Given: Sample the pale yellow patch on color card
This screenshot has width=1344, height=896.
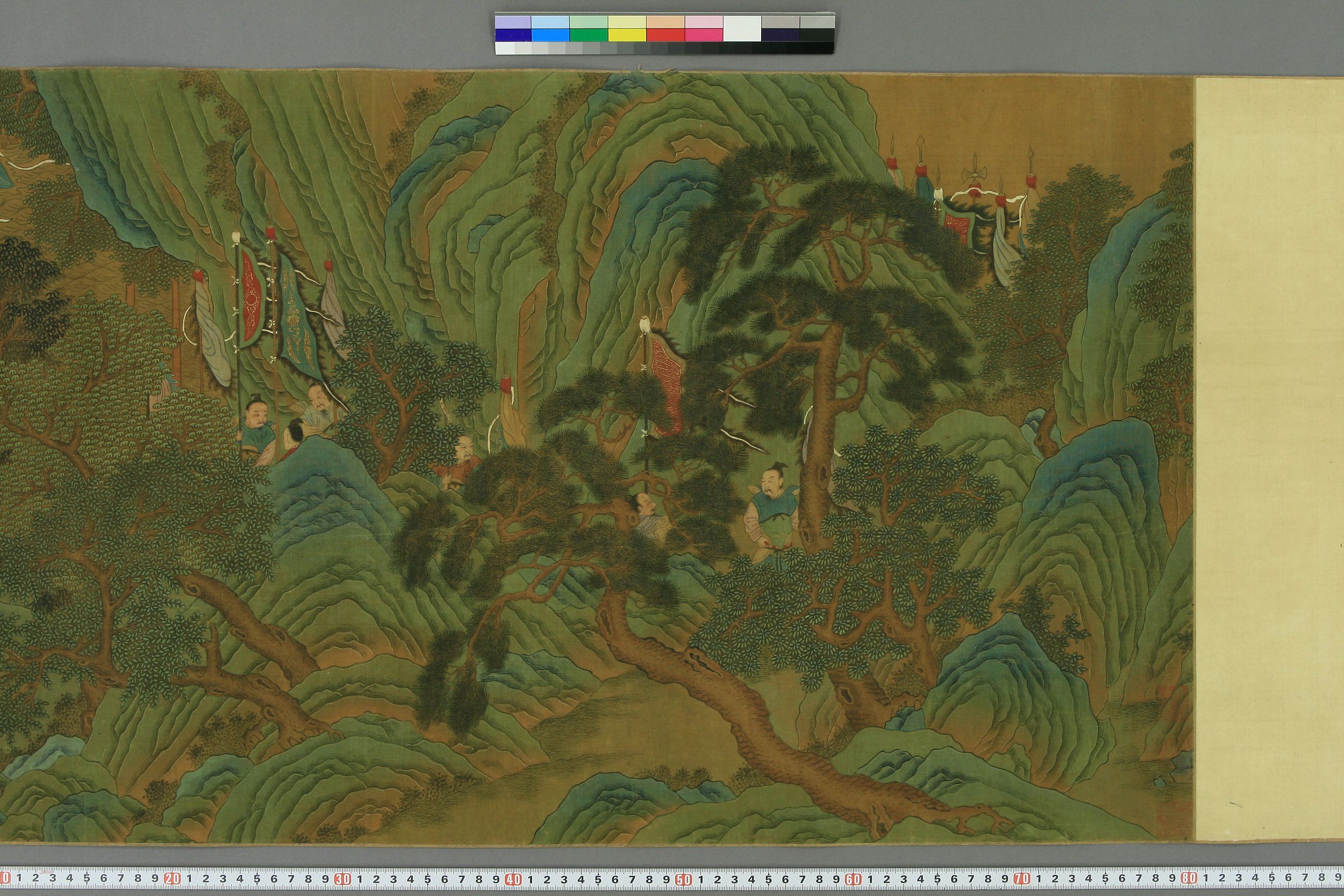Looking at the screenshot, I should 627,22.
